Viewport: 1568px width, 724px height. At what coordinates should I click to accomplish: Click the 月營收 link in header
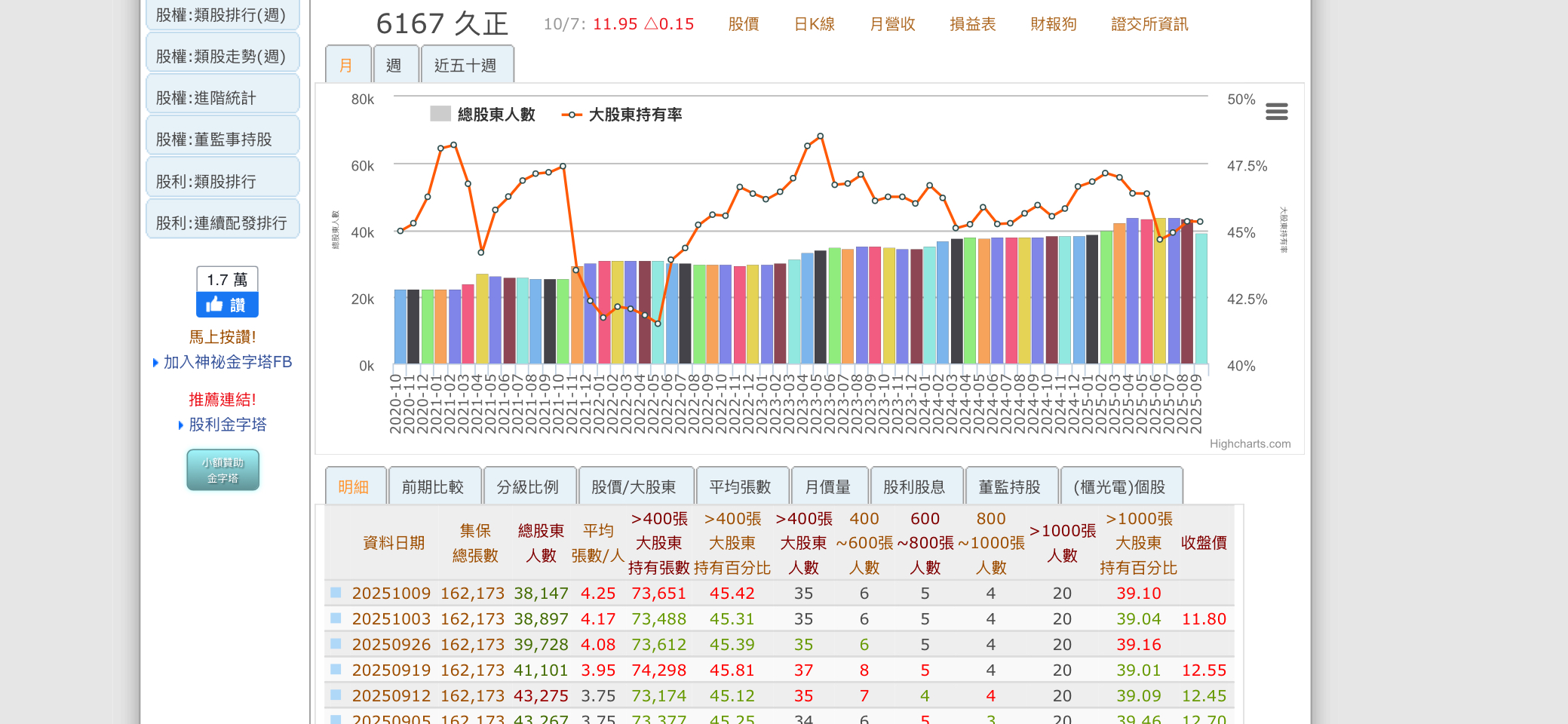[892, 24]
